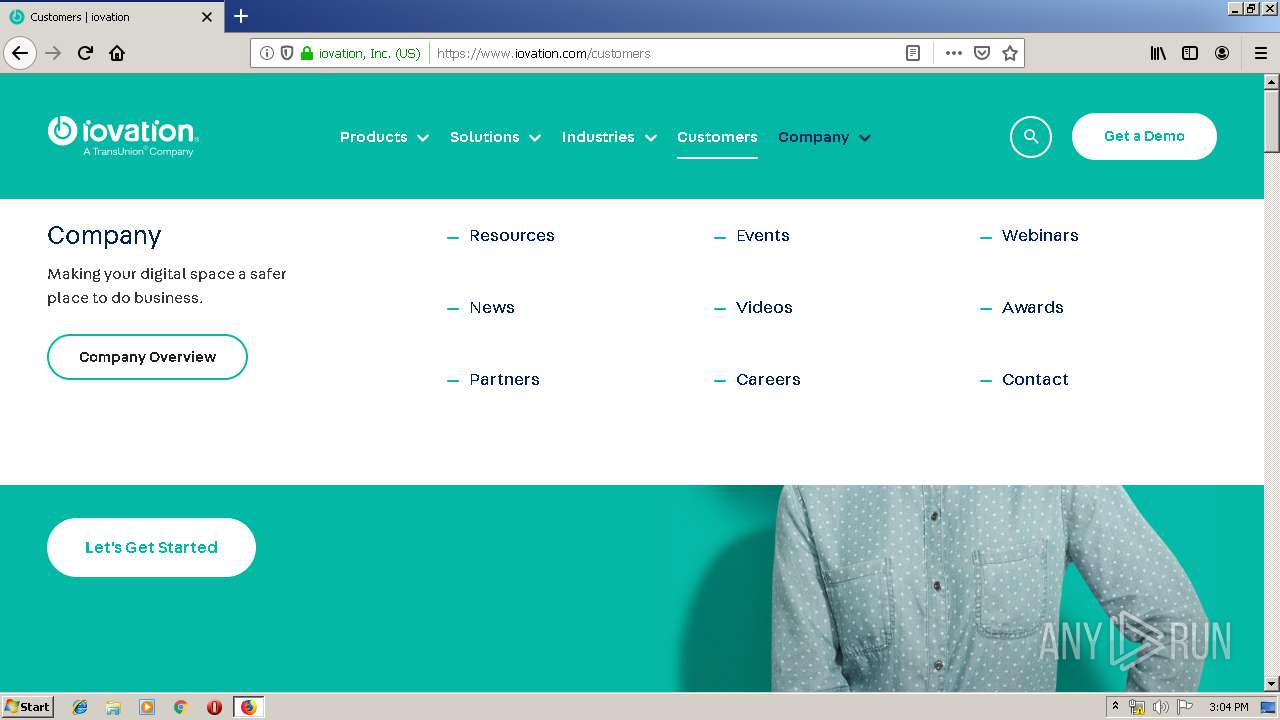This screenshot has height=720, width=1280.
Task: Open the News link
Action: pos(492,308)
